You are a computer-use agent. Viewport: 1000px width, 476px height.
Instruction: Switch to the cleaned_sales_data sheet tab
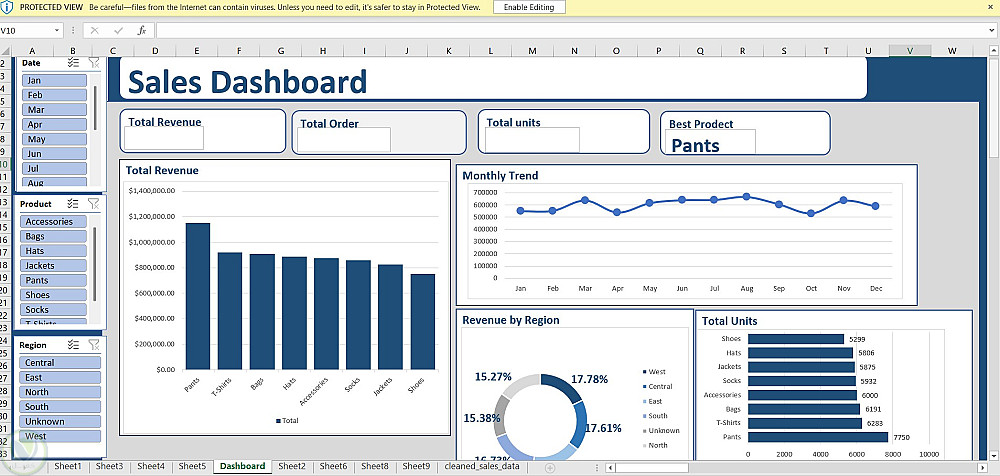coord(487,466)
